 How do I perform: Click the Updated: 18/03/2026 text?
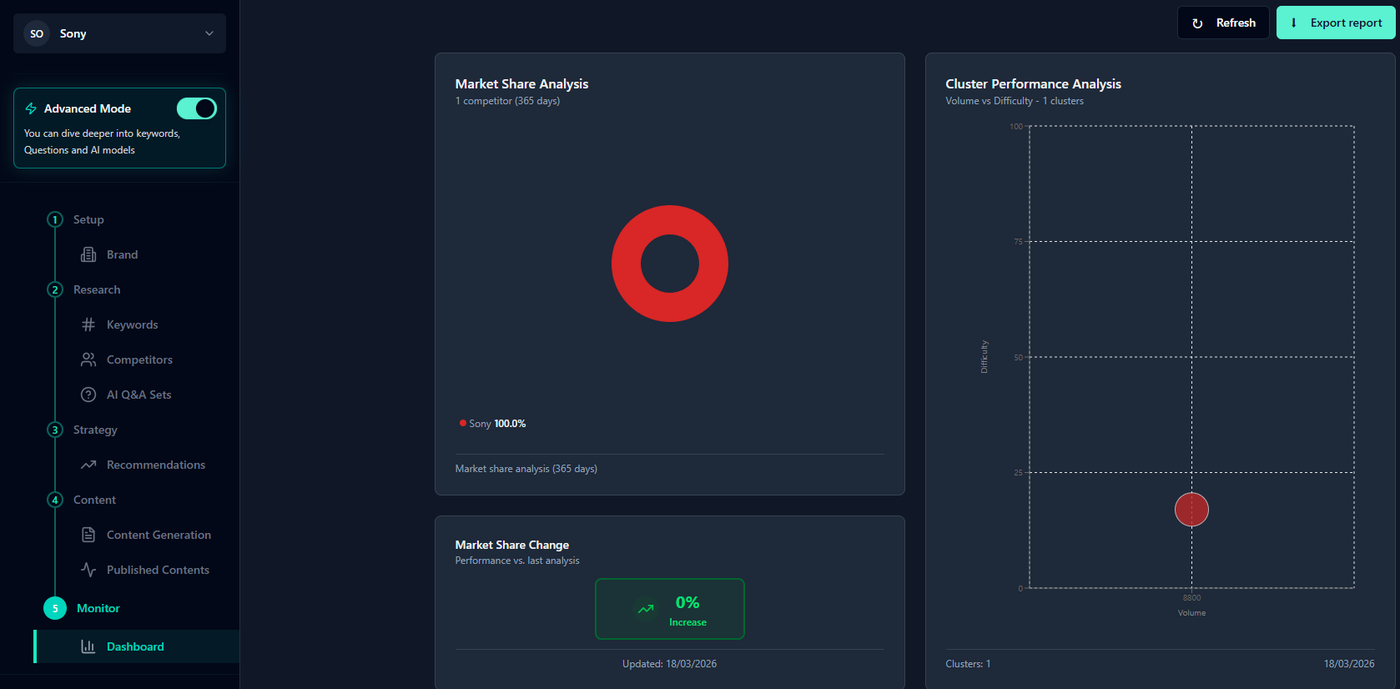click(x=670, y=664)
